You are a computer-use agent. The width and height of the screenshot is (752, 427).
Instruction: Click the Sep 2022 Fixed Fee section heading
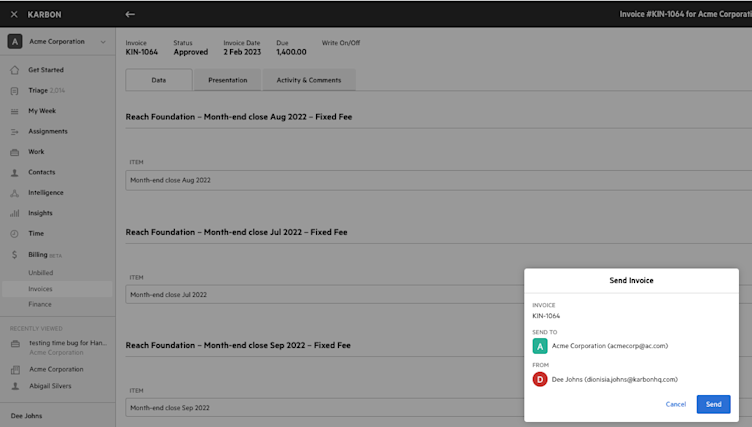[x=238, y=345]
